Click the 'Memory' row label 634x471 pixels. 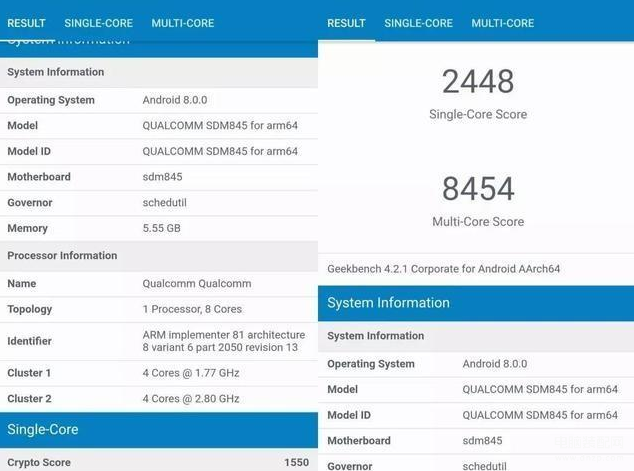click(27, 228)
